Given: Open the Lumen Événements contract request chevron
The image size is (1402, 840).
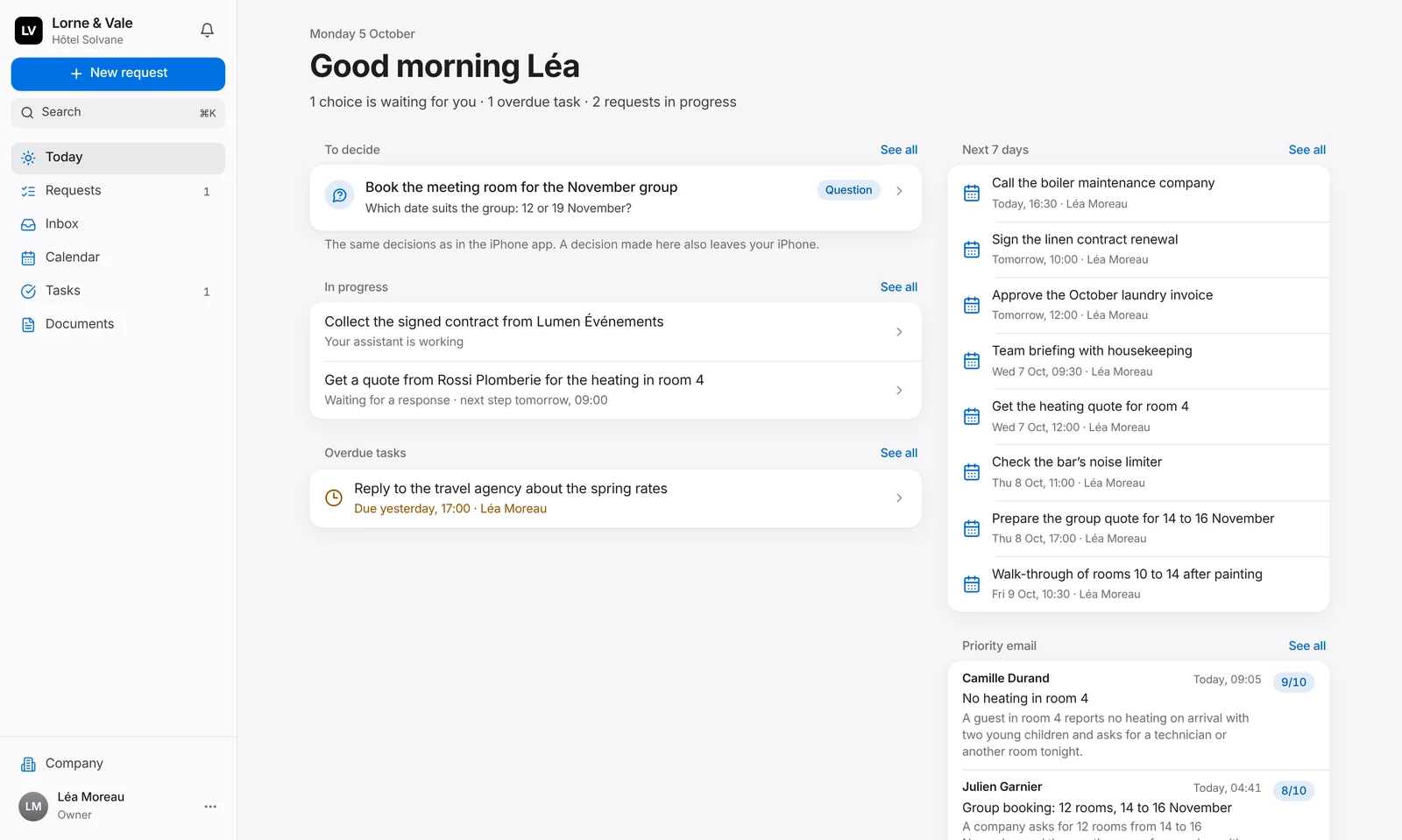Looking at the screenshot, I should click(x=899, y=332).
